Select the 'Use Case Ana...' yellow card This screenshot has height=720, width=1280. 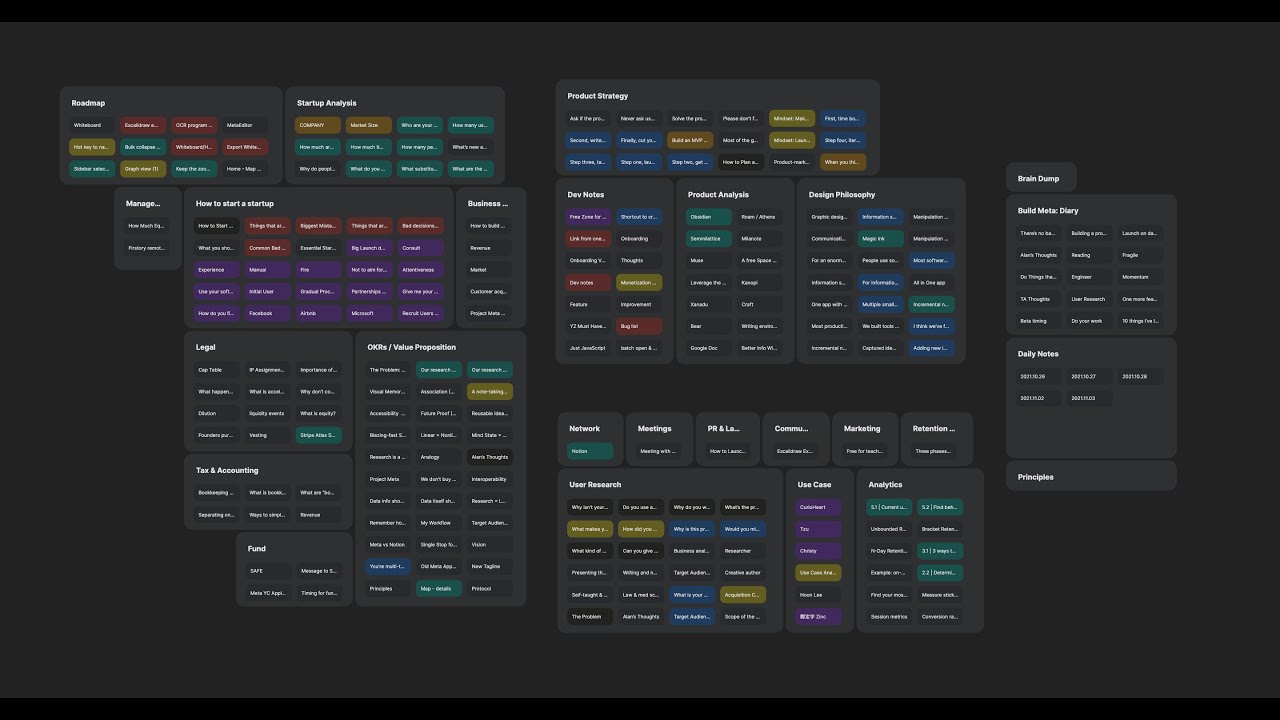pyautogui.click(x=818, y=573)
